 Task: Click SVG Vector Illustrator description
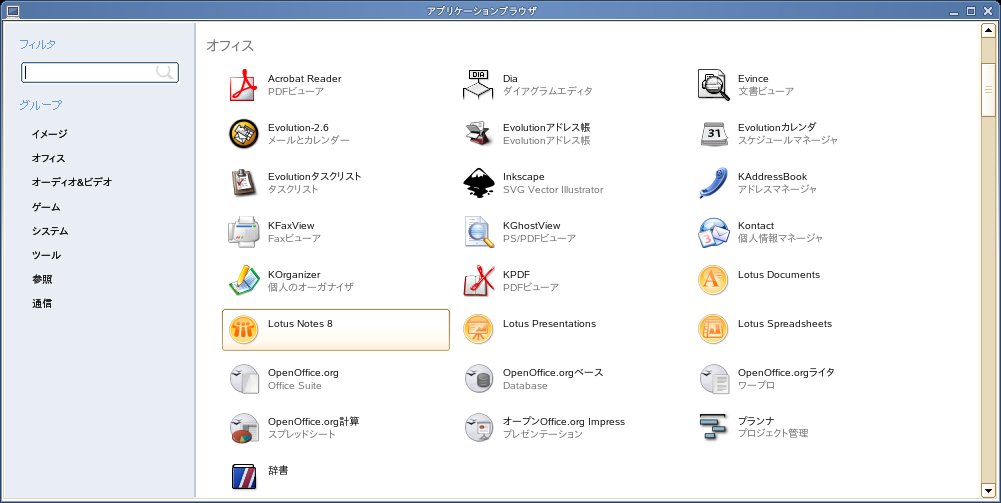[x=553, y=190]
